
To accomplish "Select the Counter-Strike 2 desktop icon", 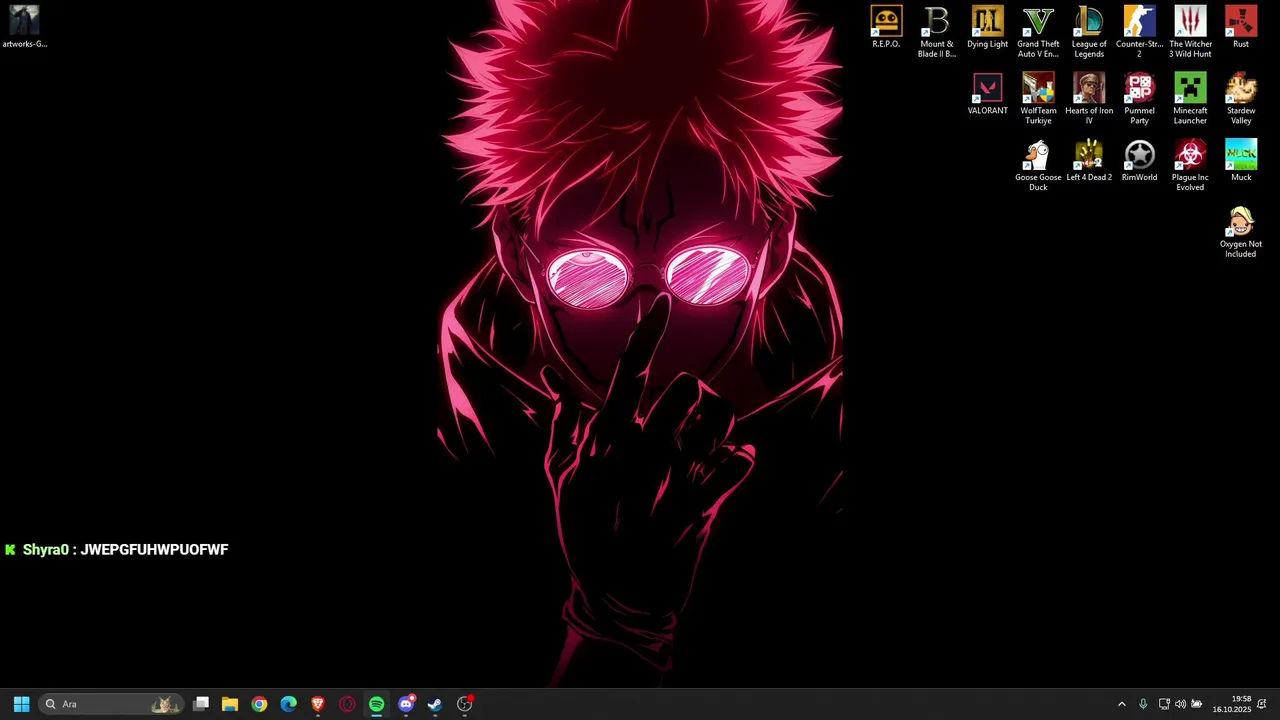I will pyautogui.click(x=1139, y=32).
